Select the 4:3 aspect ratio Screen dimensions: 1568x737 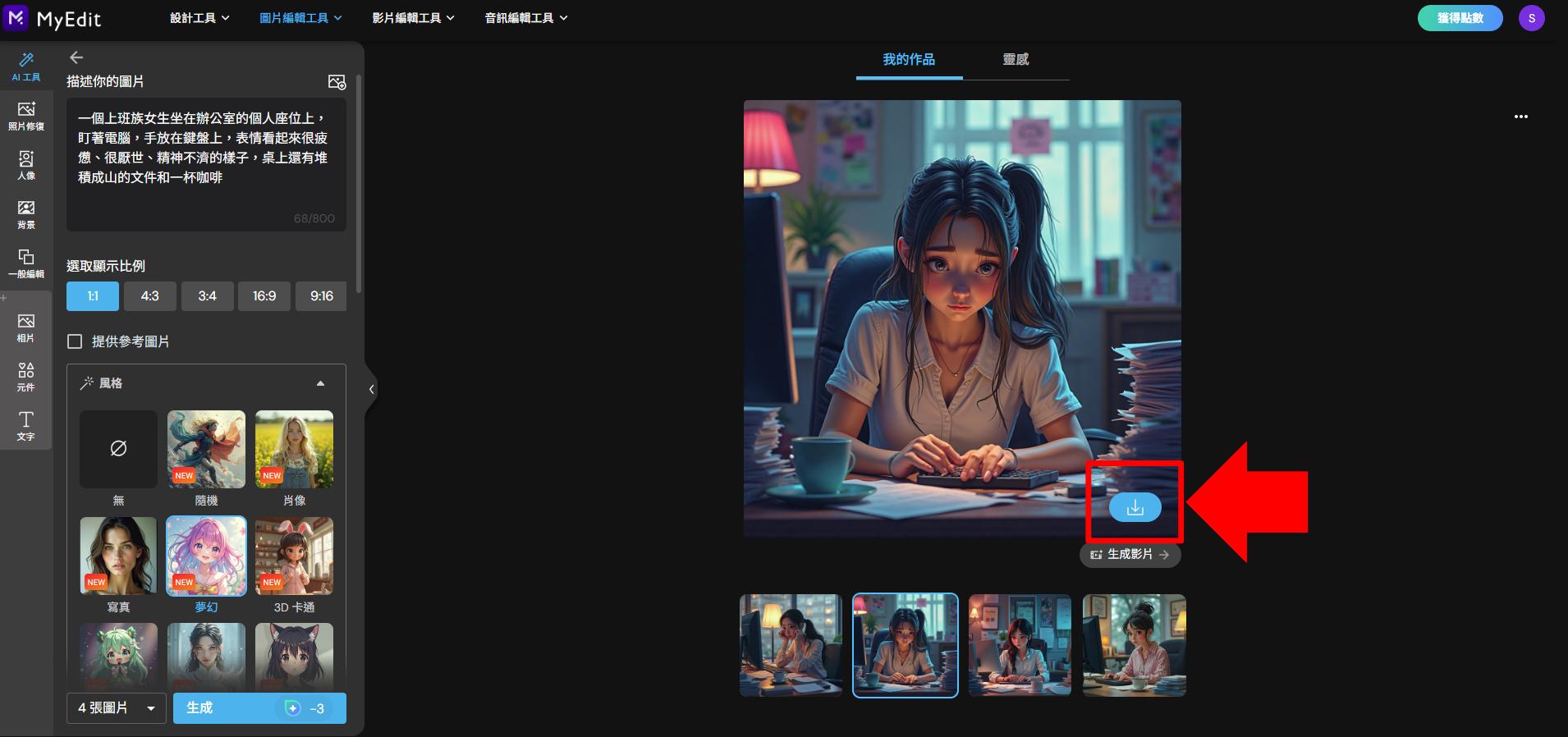(150, 296)
